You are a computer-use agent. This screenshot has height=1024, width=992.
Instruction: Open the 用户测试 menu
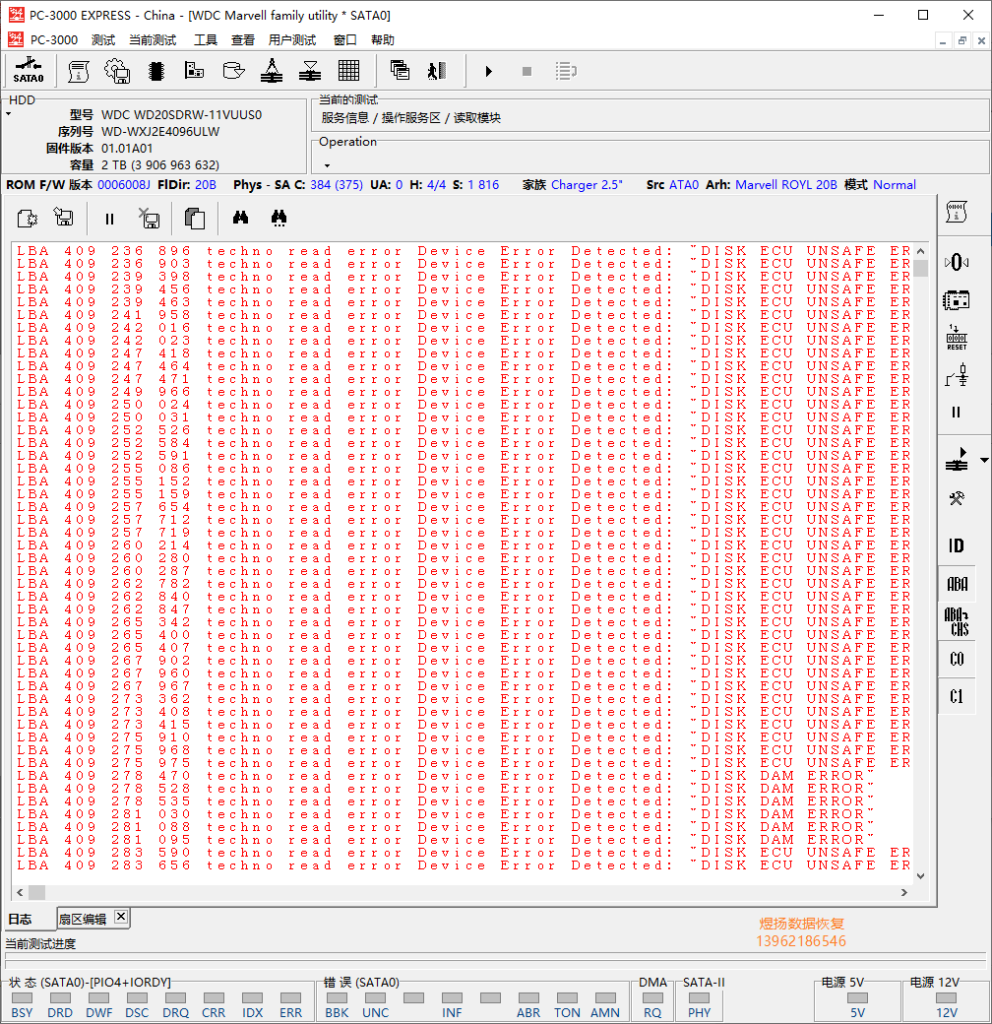click(292, 40)
